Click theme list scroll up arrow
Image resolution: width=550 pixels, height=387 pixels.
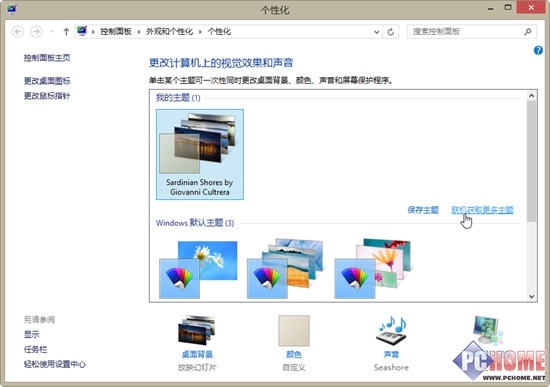[x=532, y=95]
